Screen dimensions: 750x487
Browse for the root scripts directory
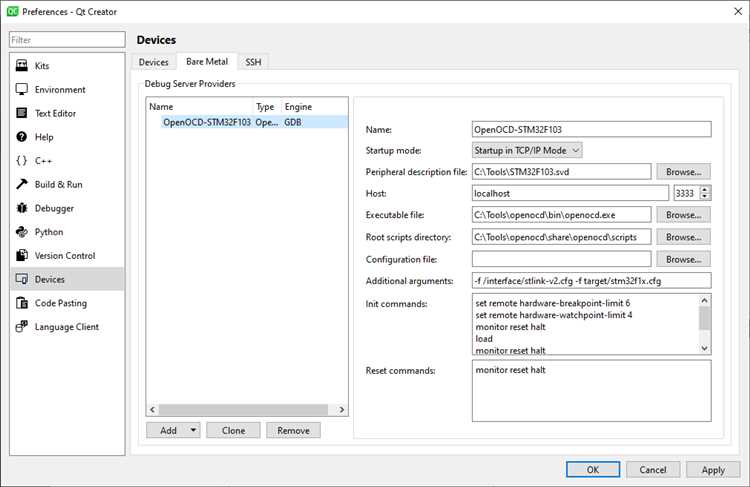[x=683, y=237]
